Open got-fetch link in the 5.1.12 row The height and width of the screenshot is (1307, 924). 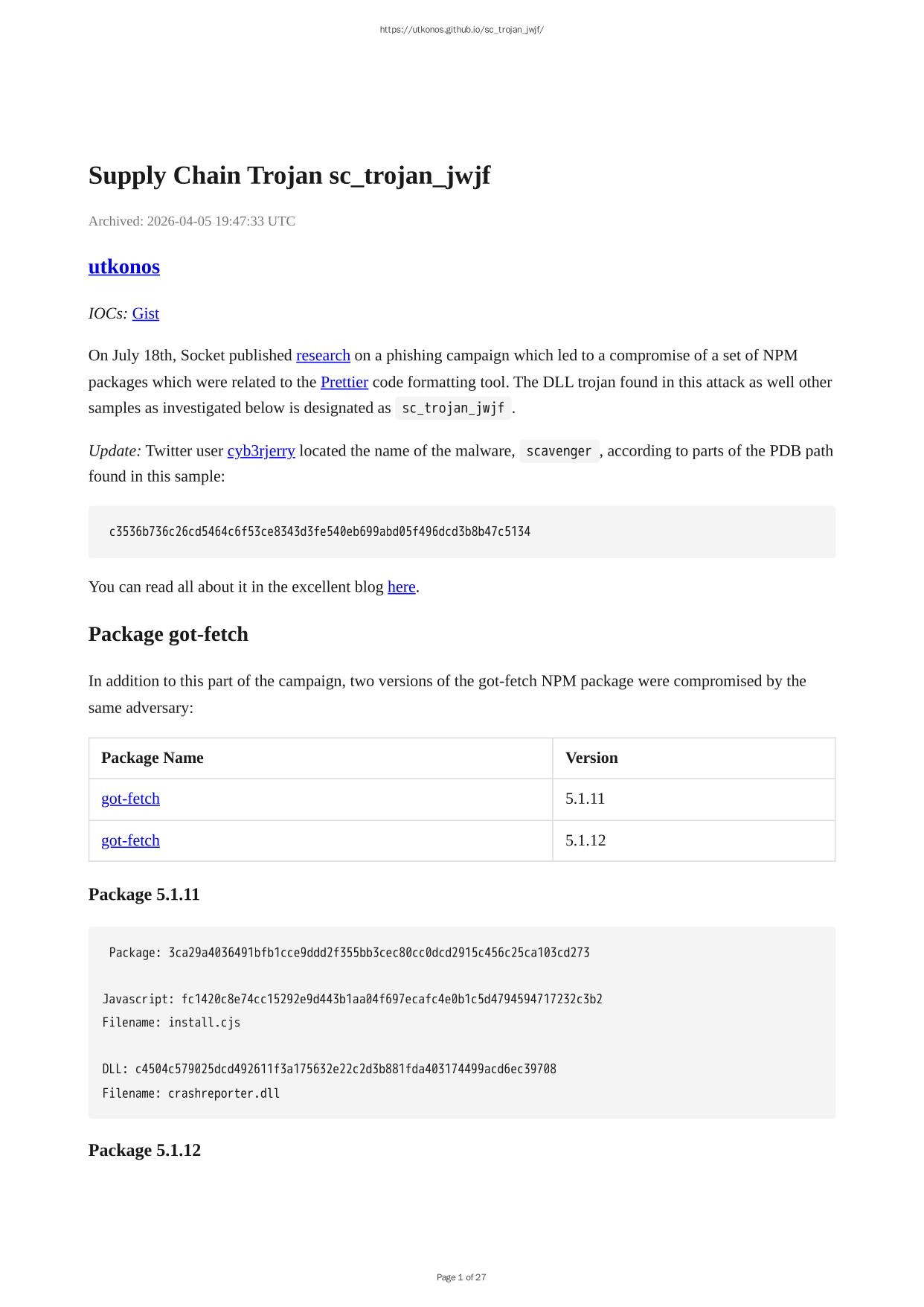pyautogui.click(x=130, y=840)
